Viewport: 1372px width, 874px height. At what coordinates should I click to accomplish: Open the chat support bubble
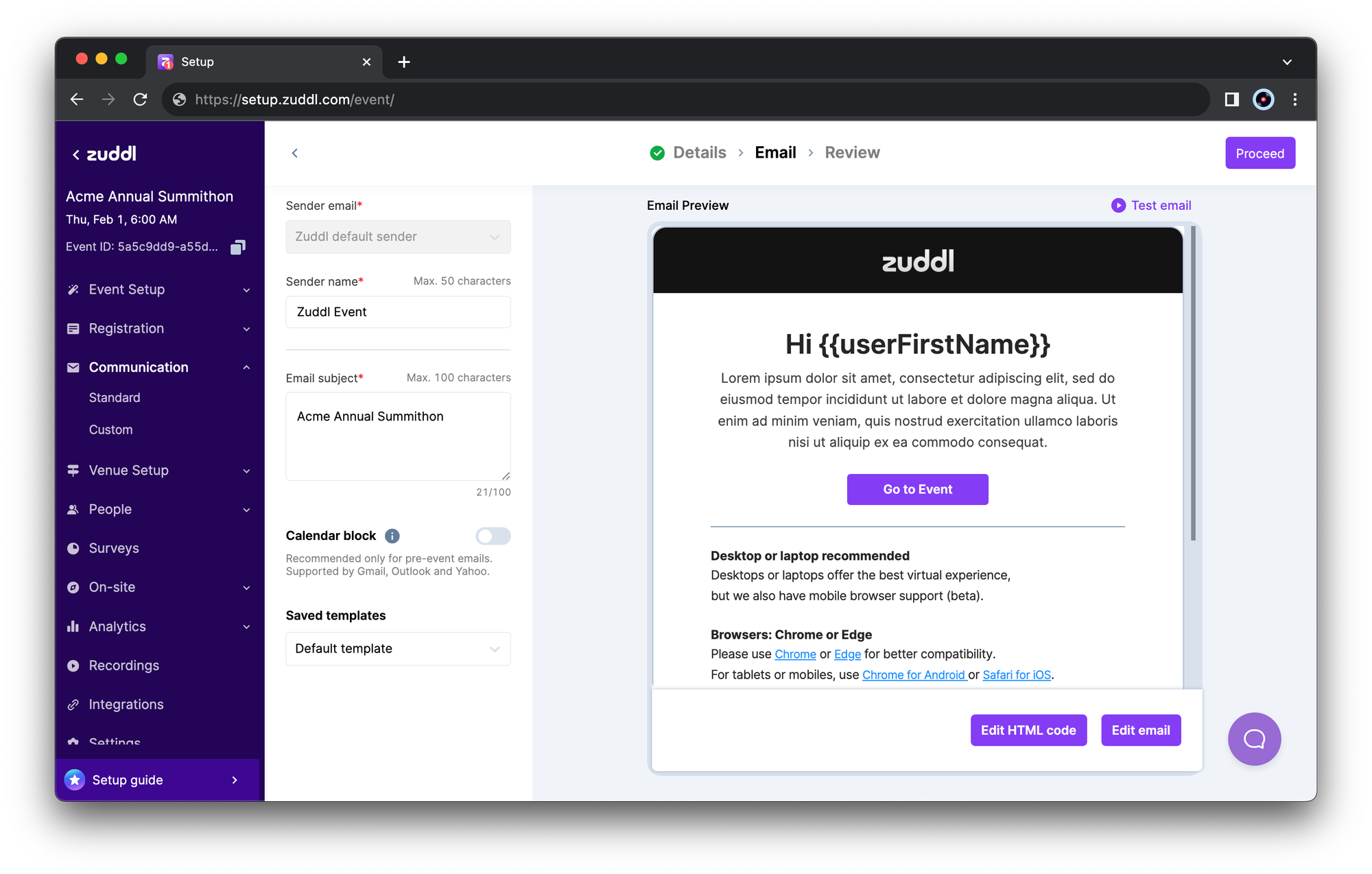point(1254,739)
